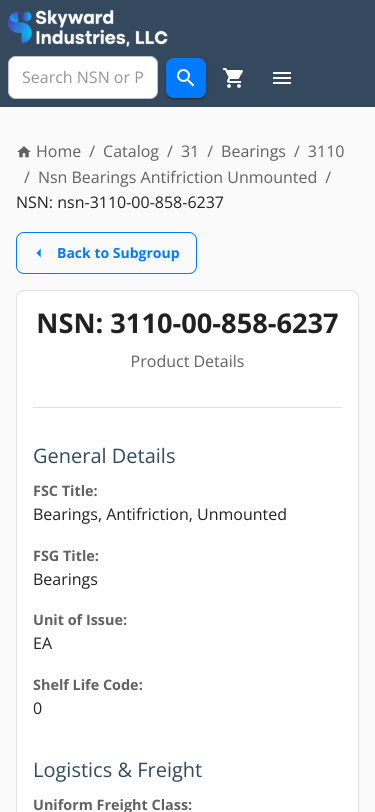Navigate to the 3110 breadcrumb

coord(326,151)
